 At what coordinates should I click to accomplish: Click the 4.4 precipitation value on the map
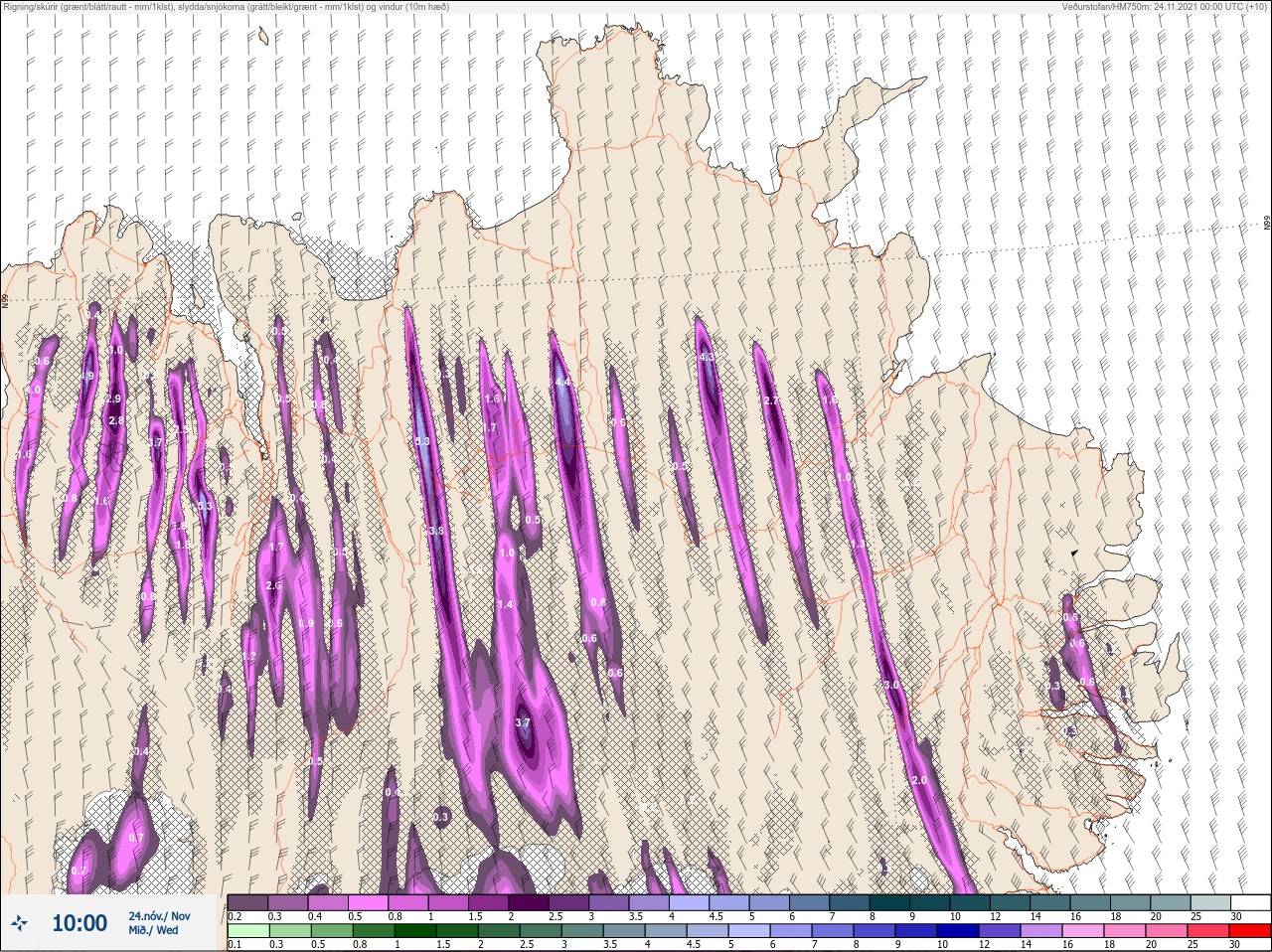click(x=562, y=382)
